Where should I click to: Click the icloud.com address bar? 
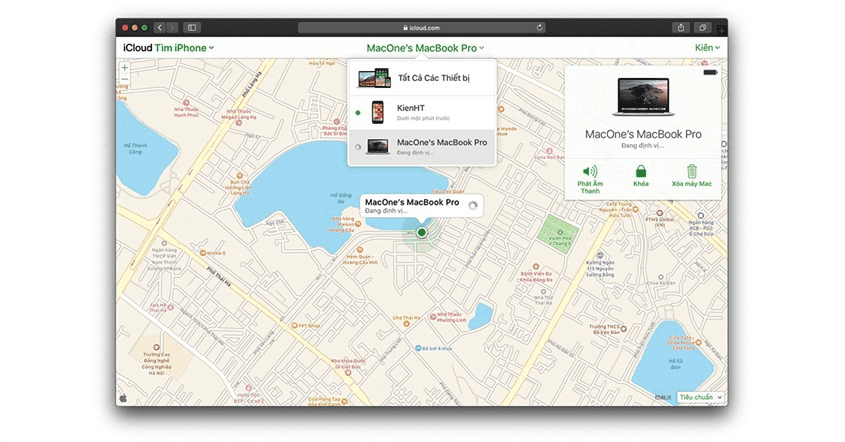click(x=422, y=27)
